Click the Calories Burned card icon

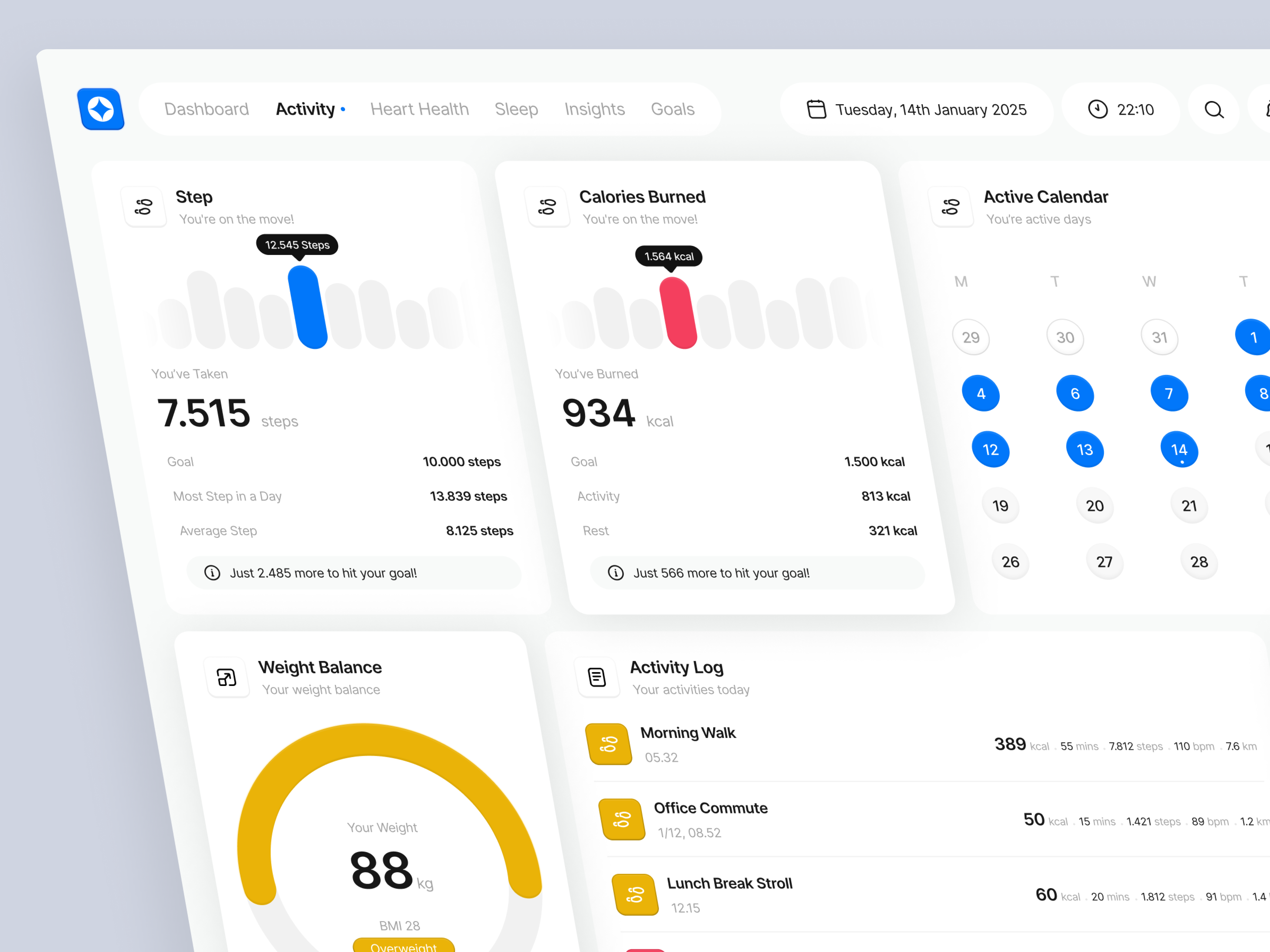click(548, 207)
